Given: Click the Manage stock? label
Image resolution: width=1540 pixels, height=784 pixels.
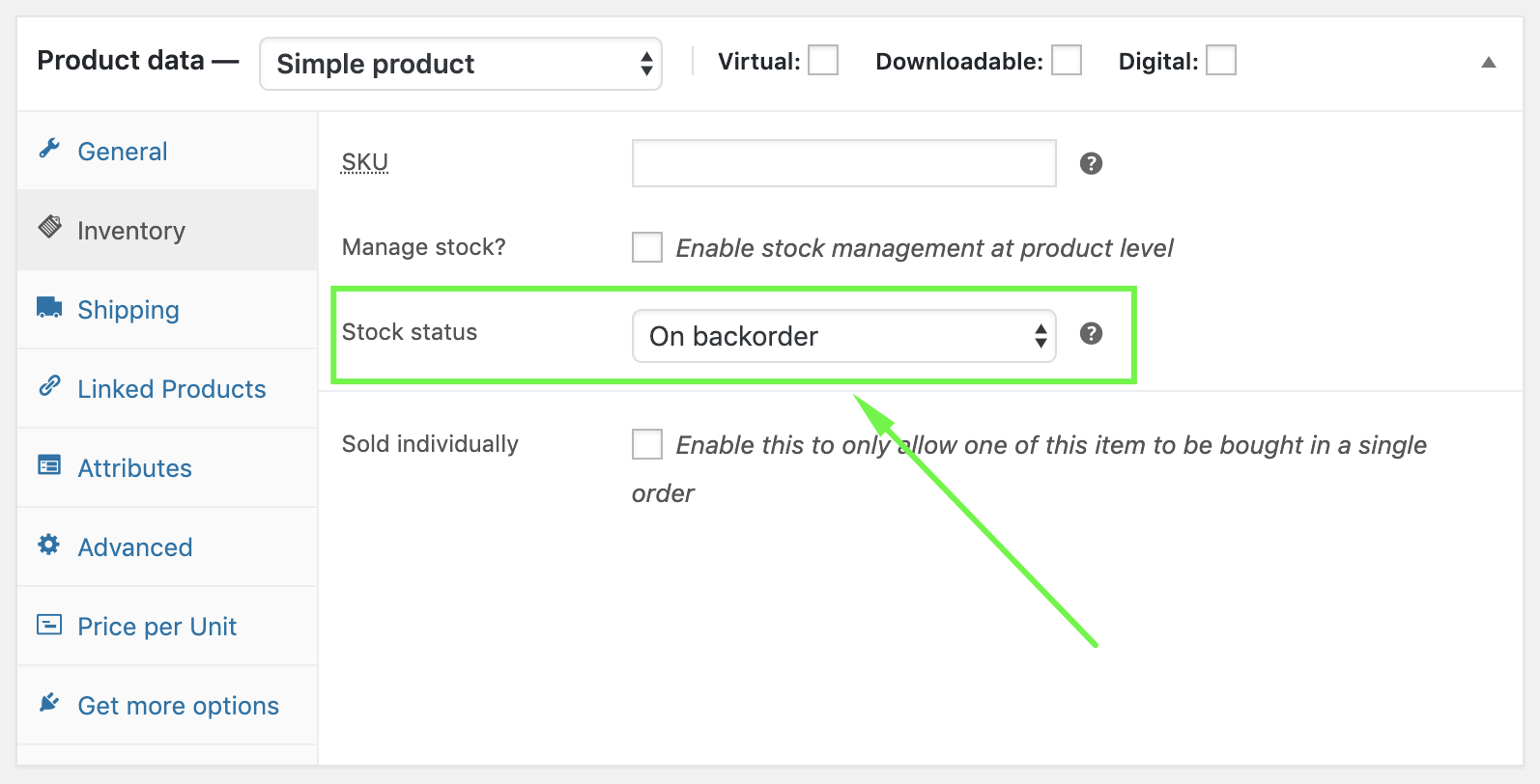Looking at the screenshot, I should pos(424,247).
